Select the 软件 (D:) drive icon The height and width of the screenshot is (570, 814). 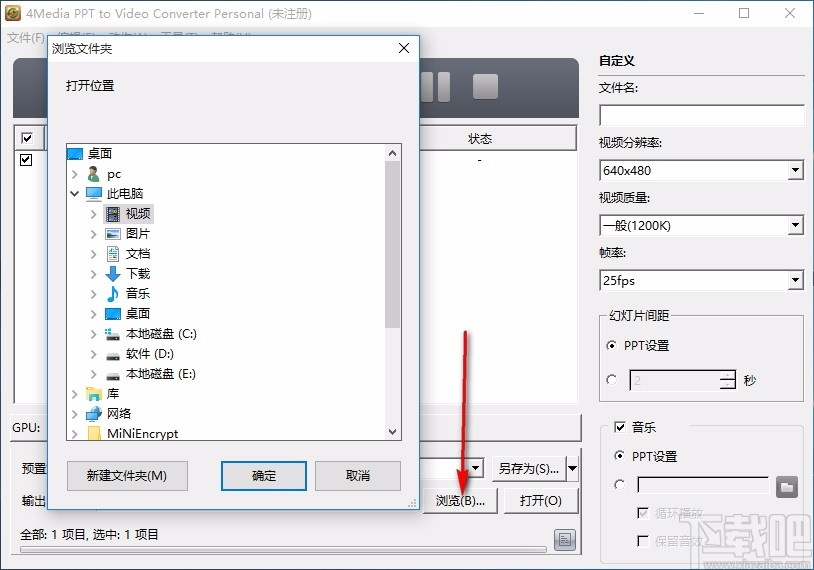point(113,356)
